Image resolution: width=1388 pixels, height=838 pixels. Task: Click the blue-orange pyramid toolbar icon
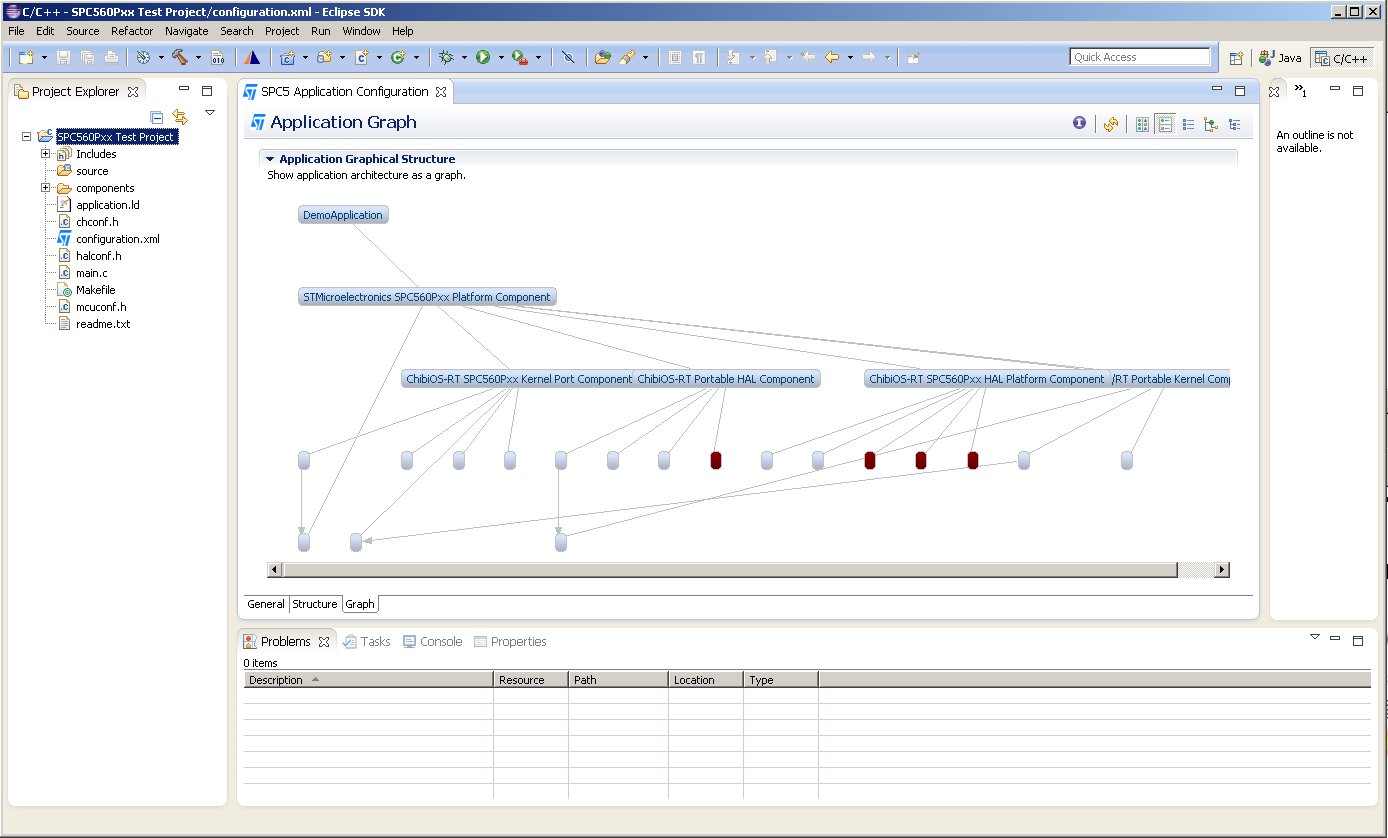(252, 58)
